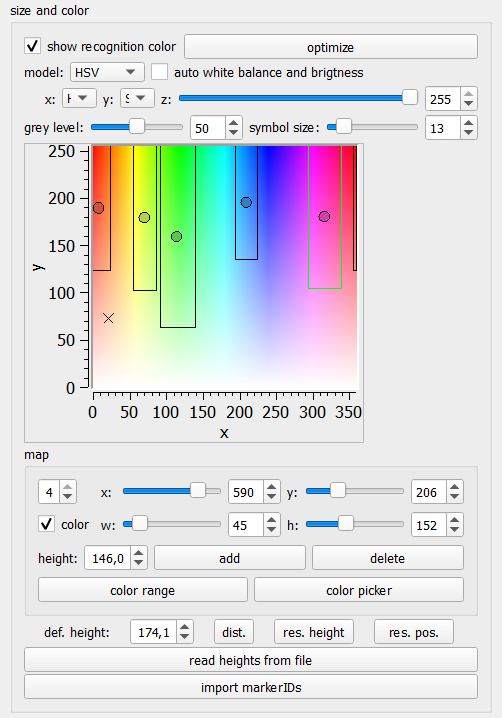Viewport: 502px width, 718px height.
Task: Click the symbol size slider handle
Action: [x=344, y=126]
